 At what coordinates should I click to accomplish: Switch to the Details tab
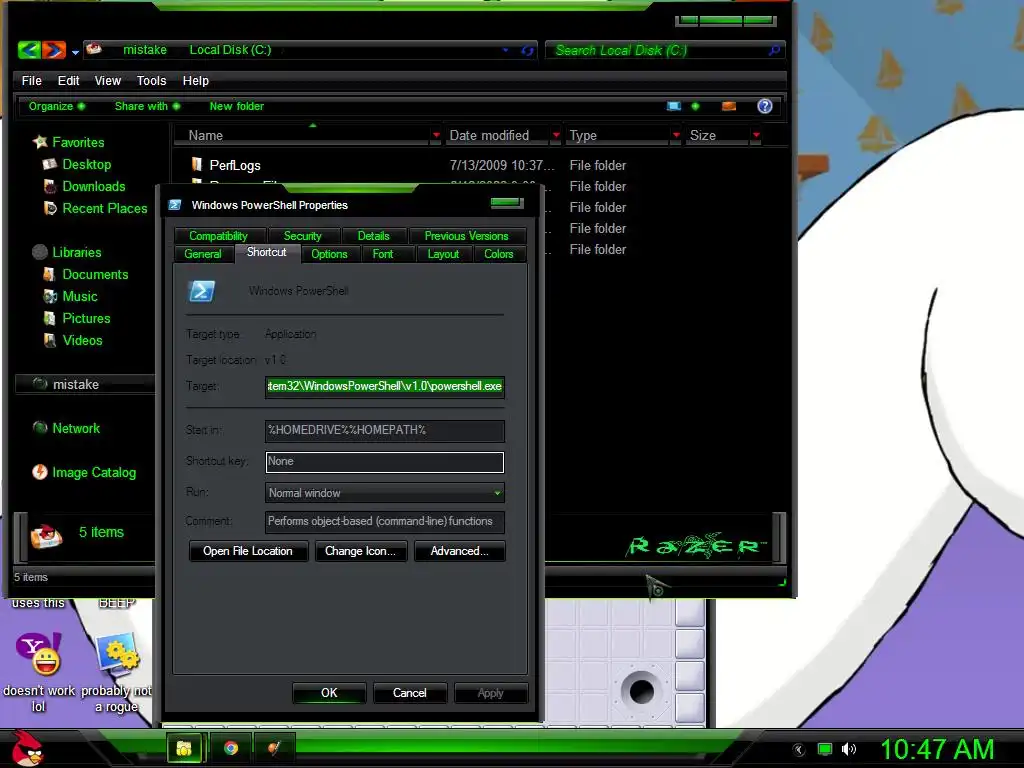(x=374, y=236)
